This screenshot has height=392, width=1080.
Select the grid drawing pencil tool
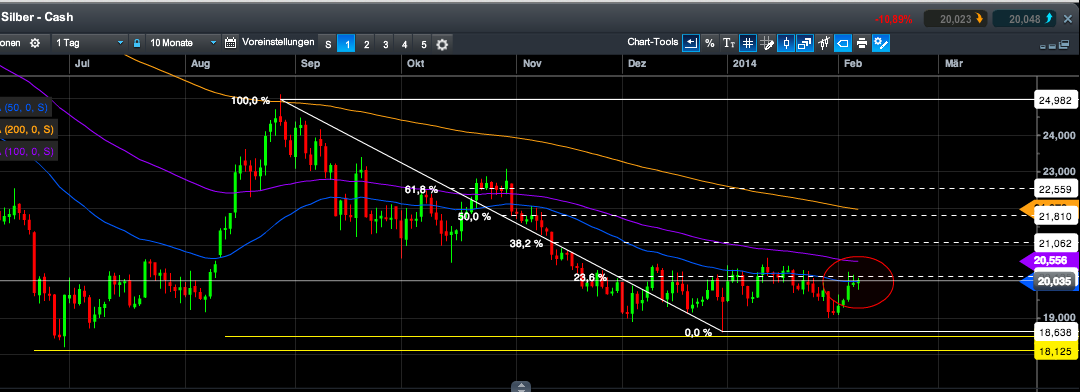click(767, 43)
